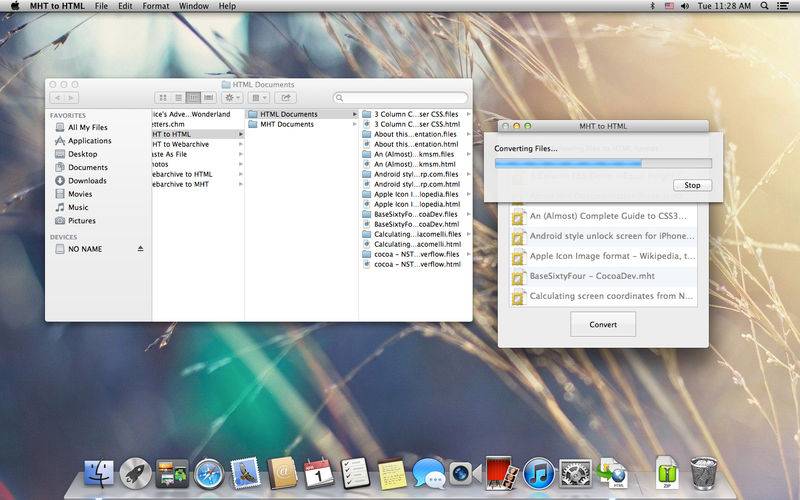Expand '3 Column C...ser CSS.files' folder arrow
Image resolution: width=800 pixels, height=500 pixels.
pyautogui.click(x=468, y=114)
